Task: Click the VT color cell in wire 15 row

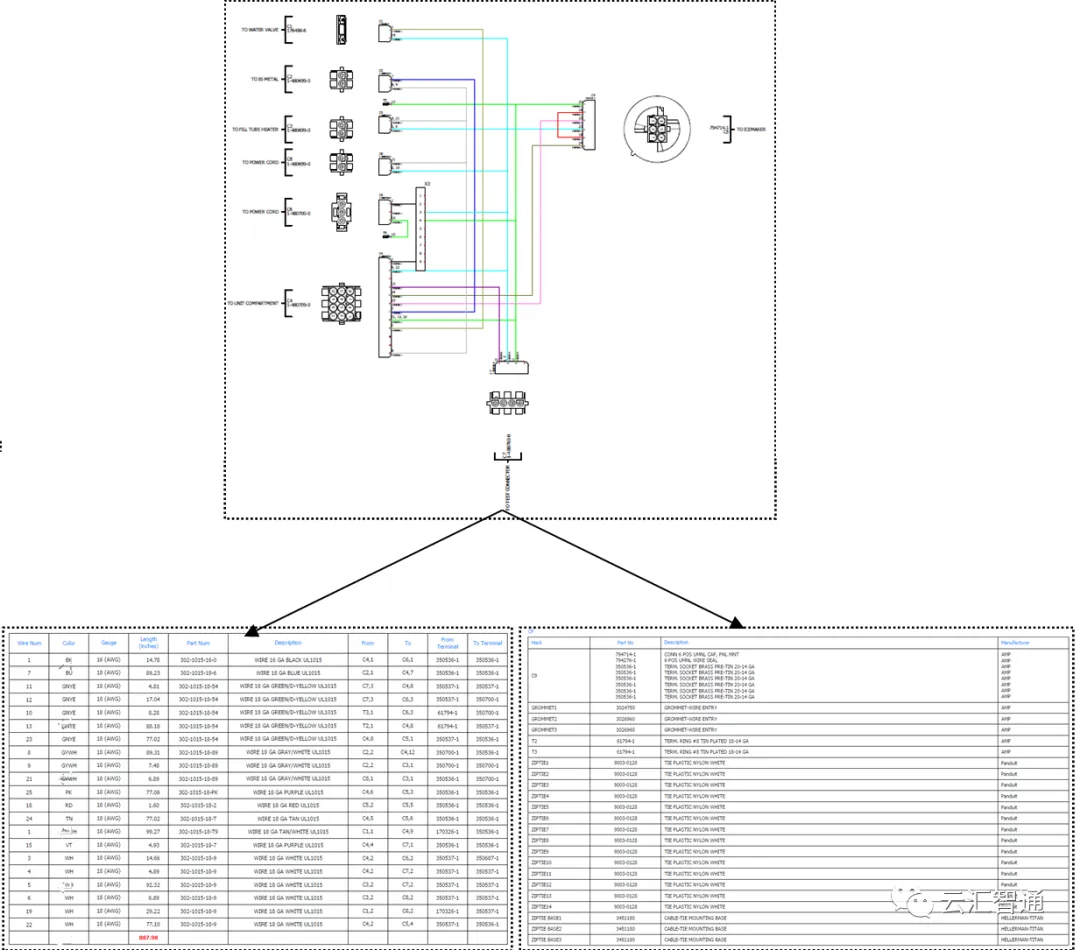Action: coord(69,845)
